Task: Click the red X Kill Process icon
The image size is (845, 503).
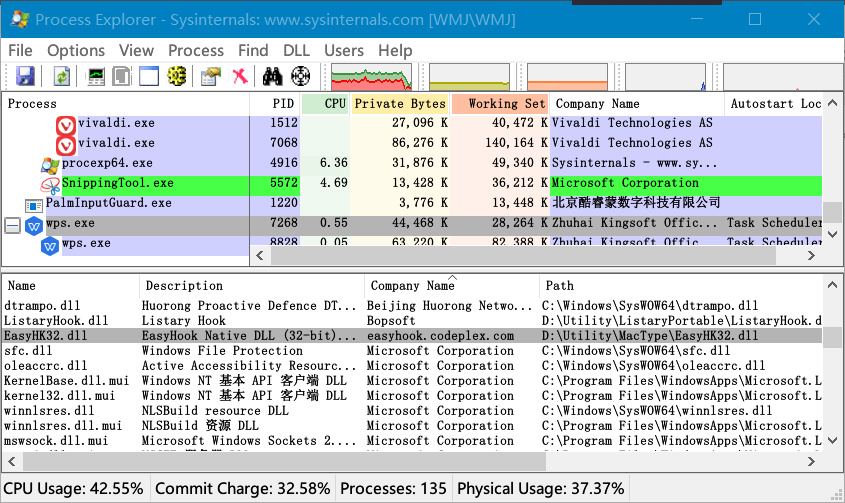Action: tap(240, 76)
